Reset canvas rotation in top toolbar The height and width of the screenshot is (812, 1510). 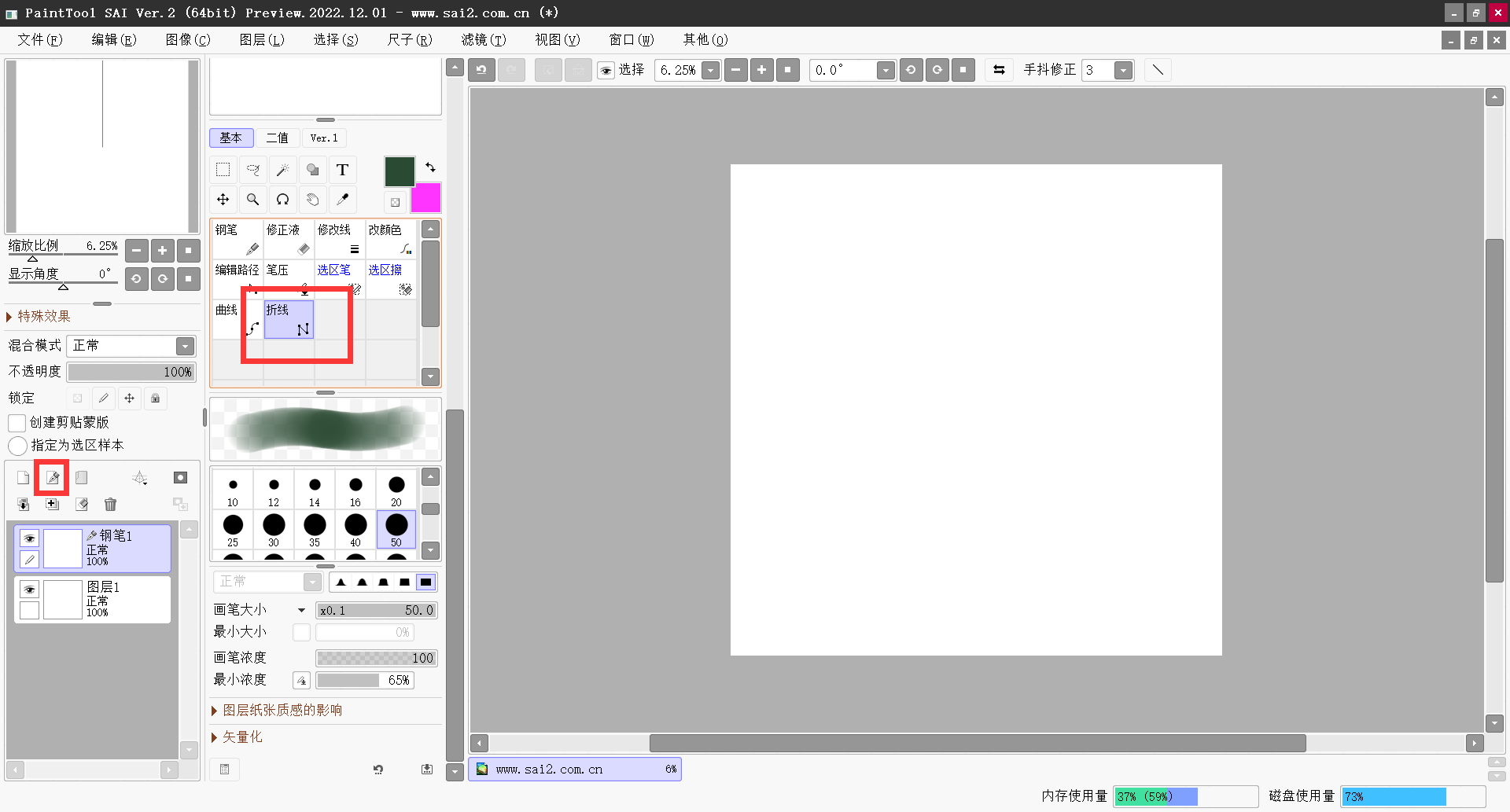tap(963, 70)
